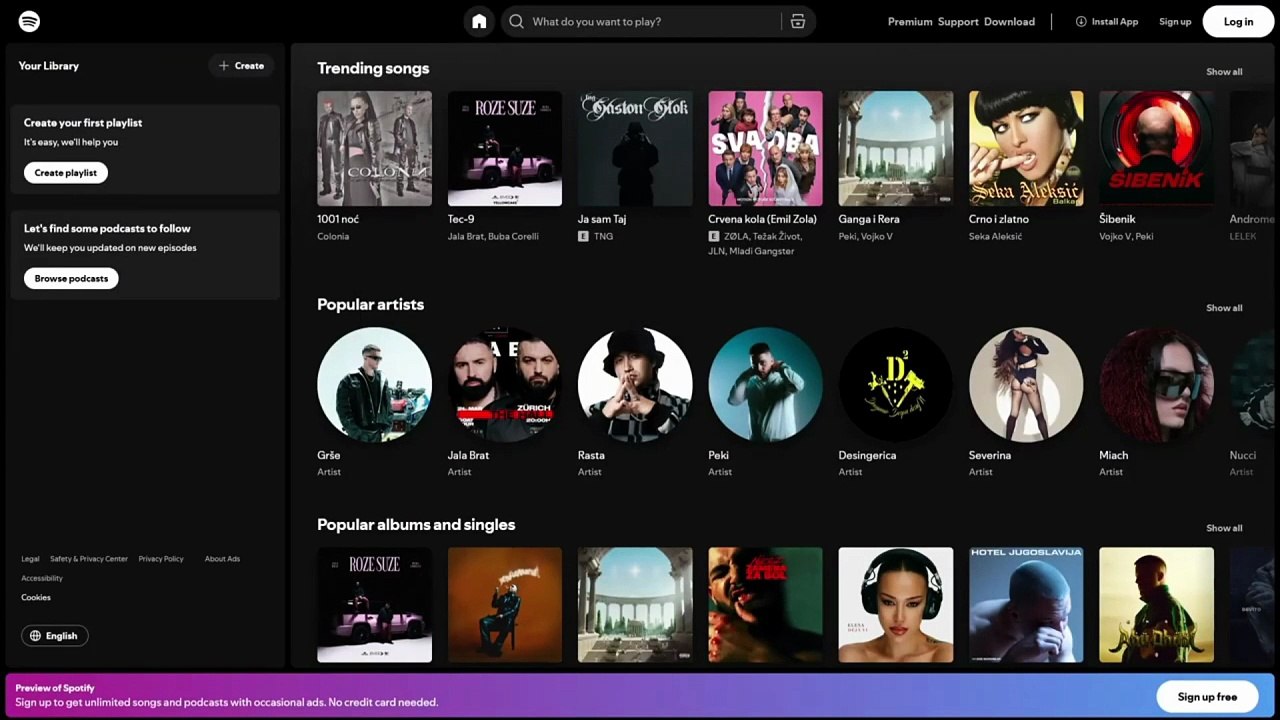Click the Browse podcasts button
Image resolution: width=1280 pixels, height=720 pixels.
click(x=71, y=278)
